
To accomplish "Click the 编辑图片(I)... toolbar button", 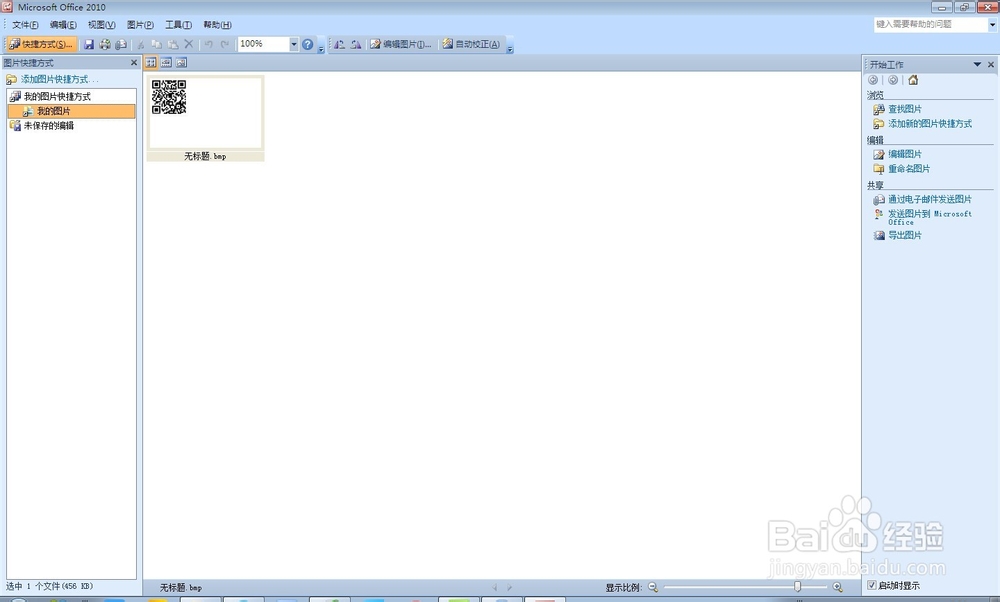I will [401, 44].
